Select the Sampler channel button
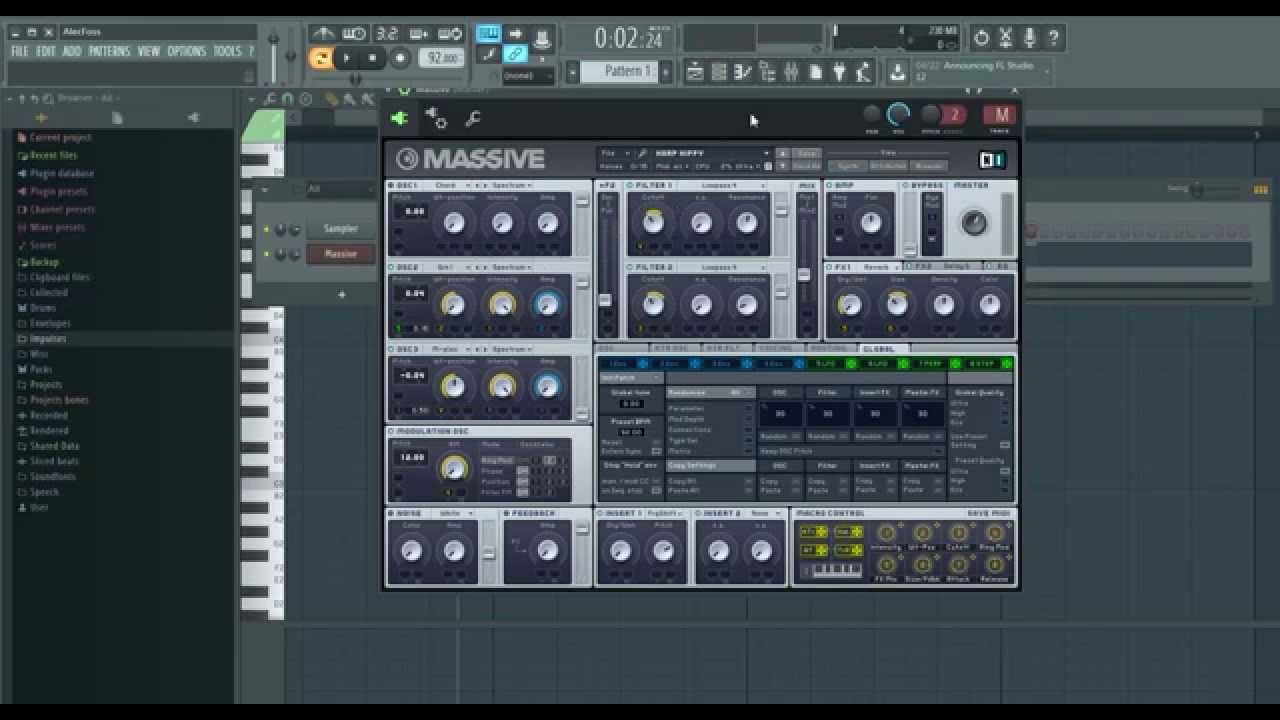This screenshot has width=1280, height=720. pos(340,229)
